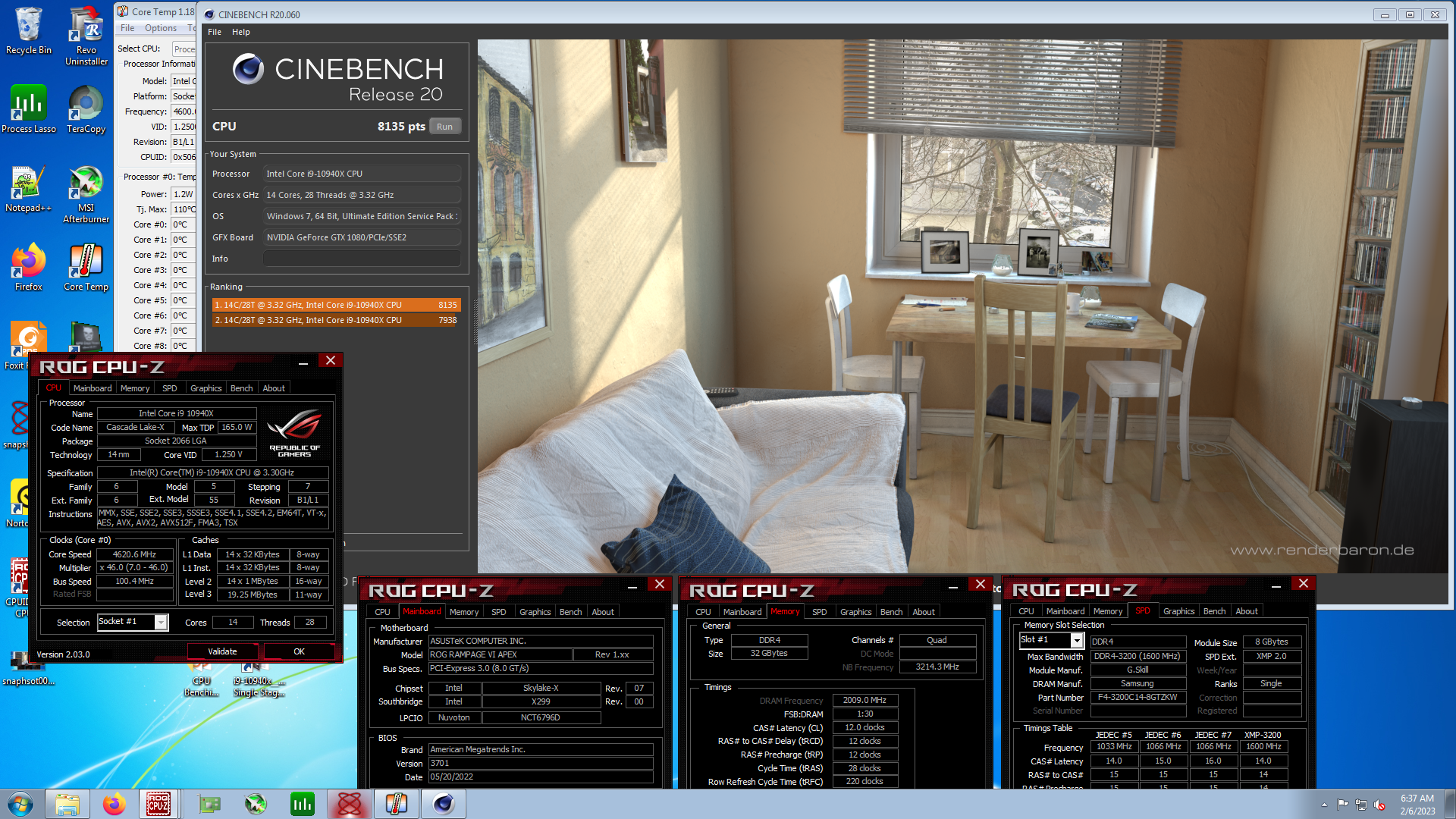
Task: Click the Cinebench Processor Intel Core i9-10940X field
Action: pyautogui.click(x=362, y=174)
